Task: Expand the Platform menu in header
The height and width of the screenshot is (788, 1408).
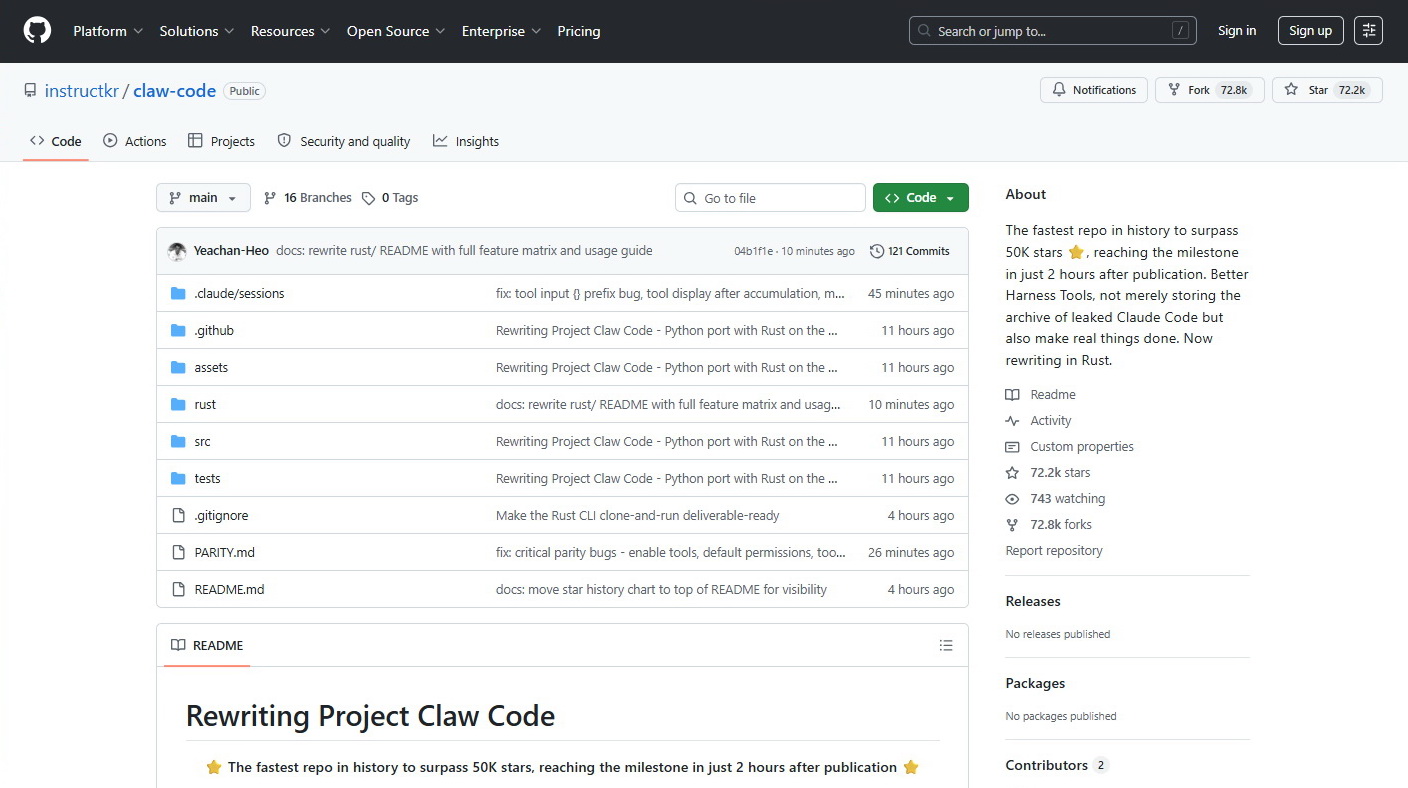Action: (108, 31)
